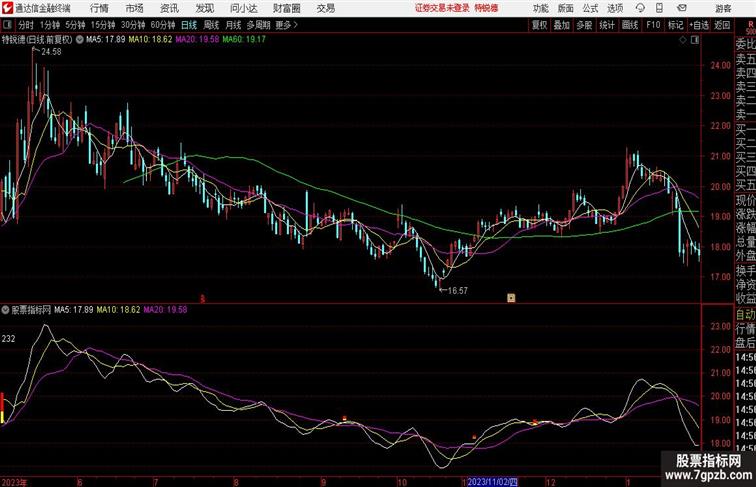Open the 发现 menu

point(205,8)
